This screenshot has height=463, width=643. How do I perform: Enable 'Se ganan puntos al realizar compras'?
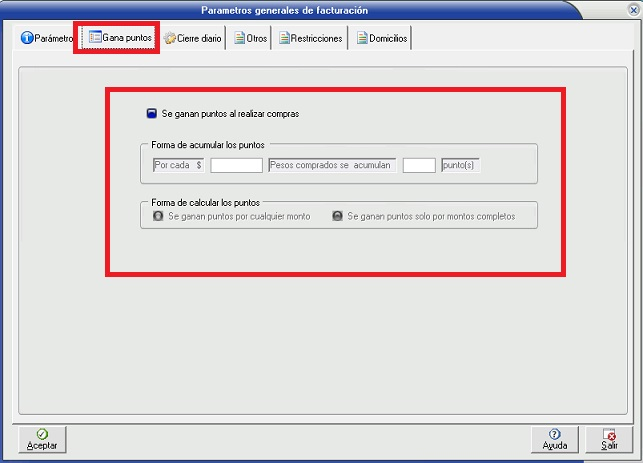pyautogui.click(x=151, y=114)
